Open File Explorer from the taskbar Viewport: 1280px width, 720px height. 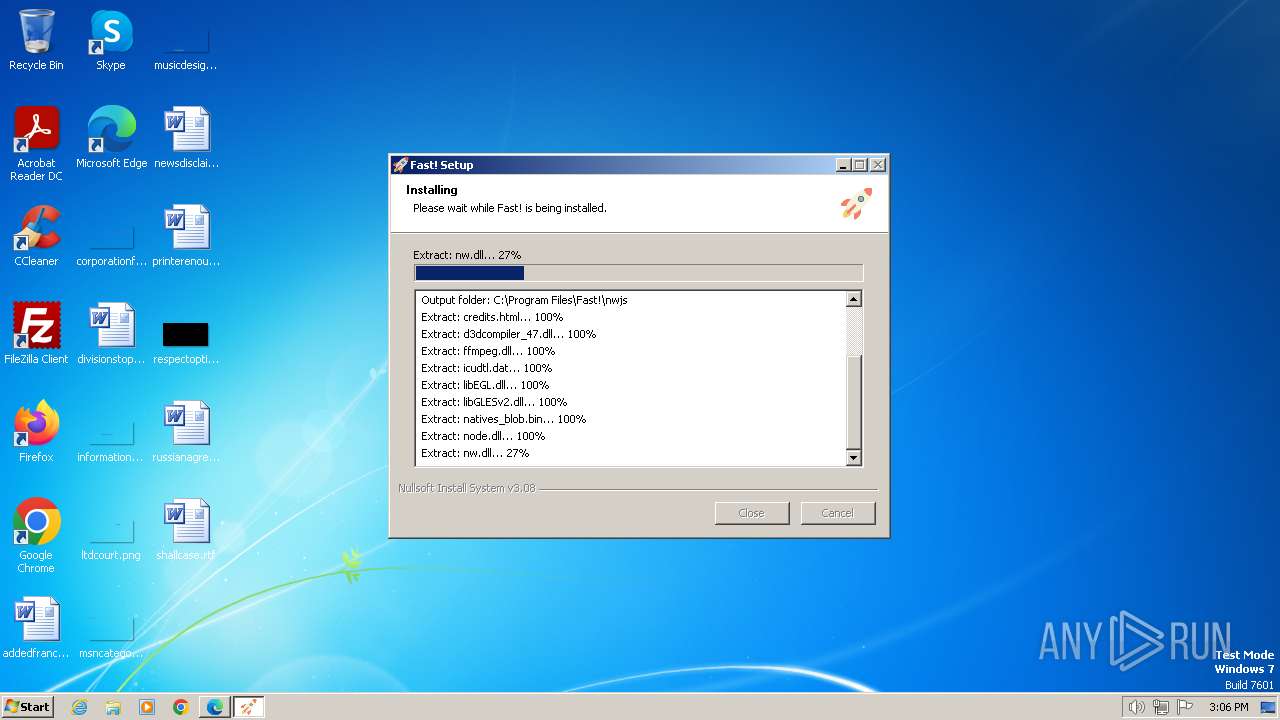click(113, 707)
